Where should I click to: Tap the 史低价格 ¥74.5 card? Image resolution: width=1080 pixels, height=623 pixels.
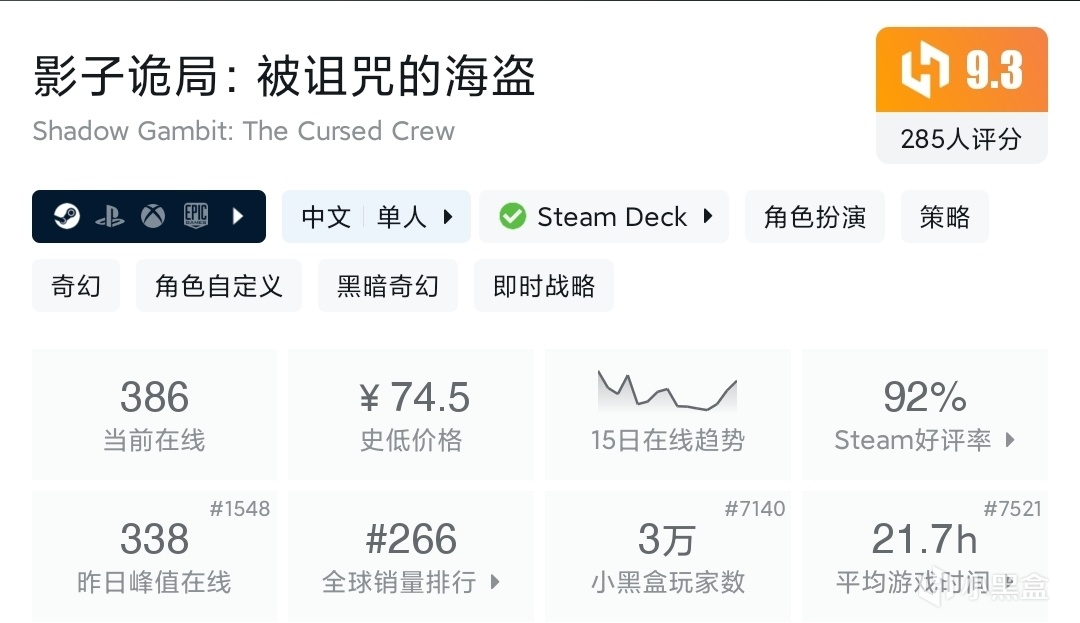[x=411, y=414]
